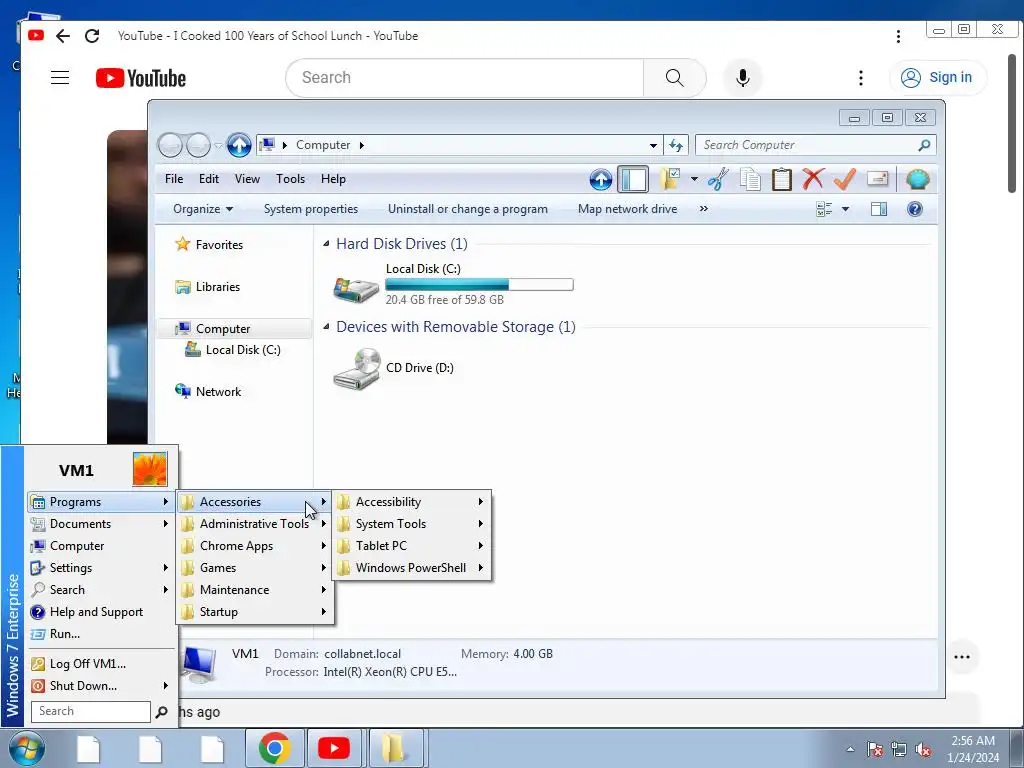Open the Maintenance submenu
1024x768 pixels.
[255, 590]
